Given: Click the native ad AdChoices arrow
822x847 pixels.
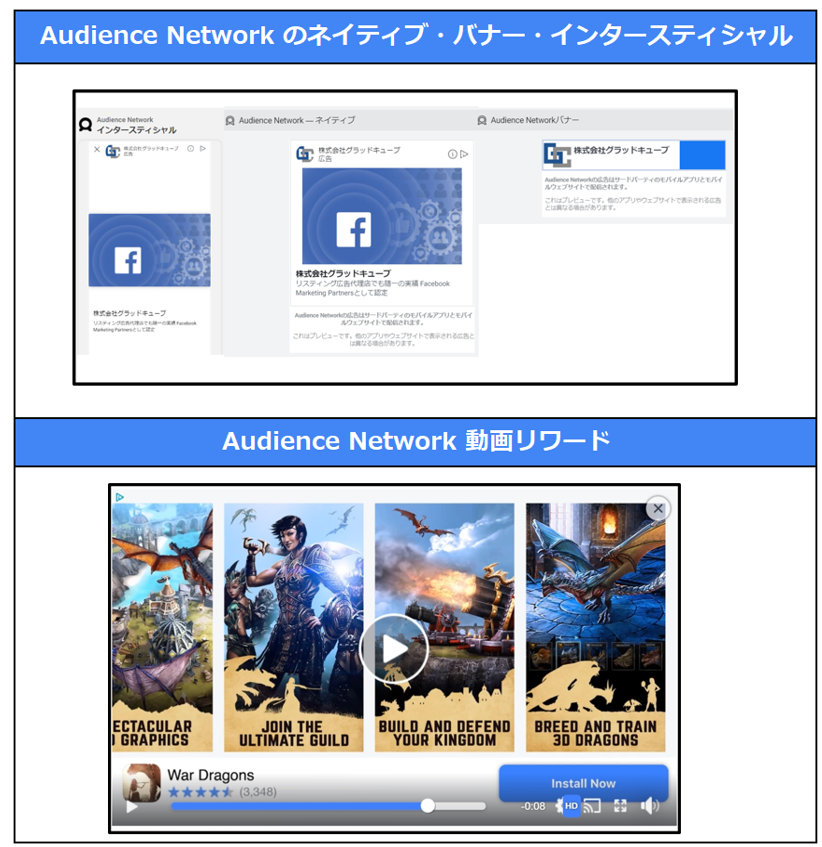Looking at the screenshot, I should [464, 154].
